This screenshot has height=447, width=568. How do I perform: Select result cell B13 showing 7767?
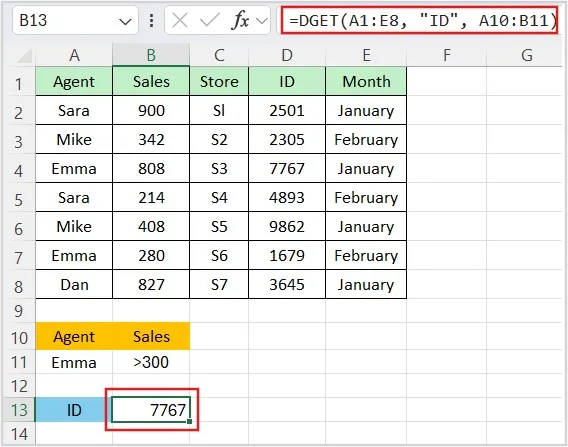point(151,410)
